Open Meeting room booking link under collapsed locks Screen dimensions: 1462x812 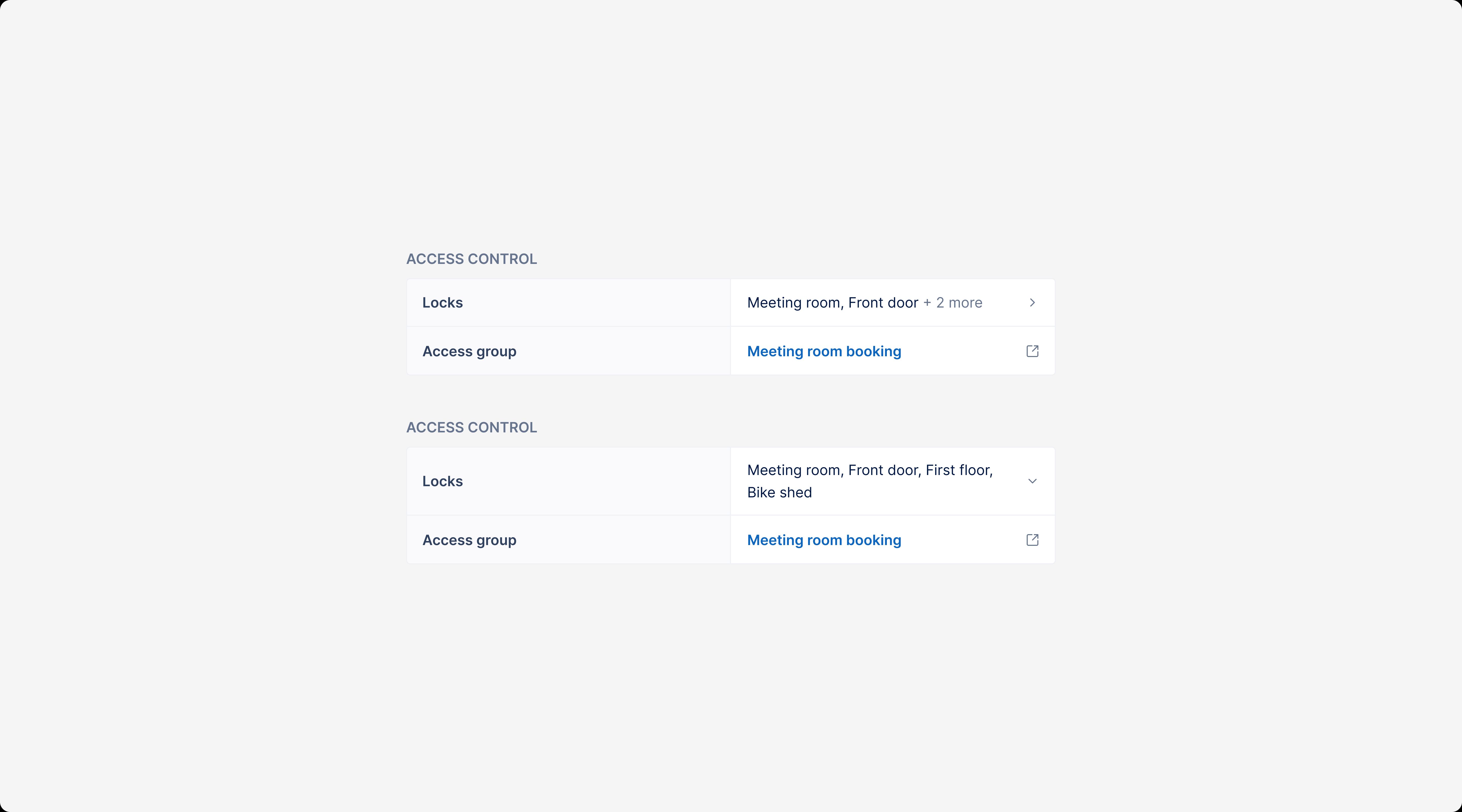tap(823, 351)
